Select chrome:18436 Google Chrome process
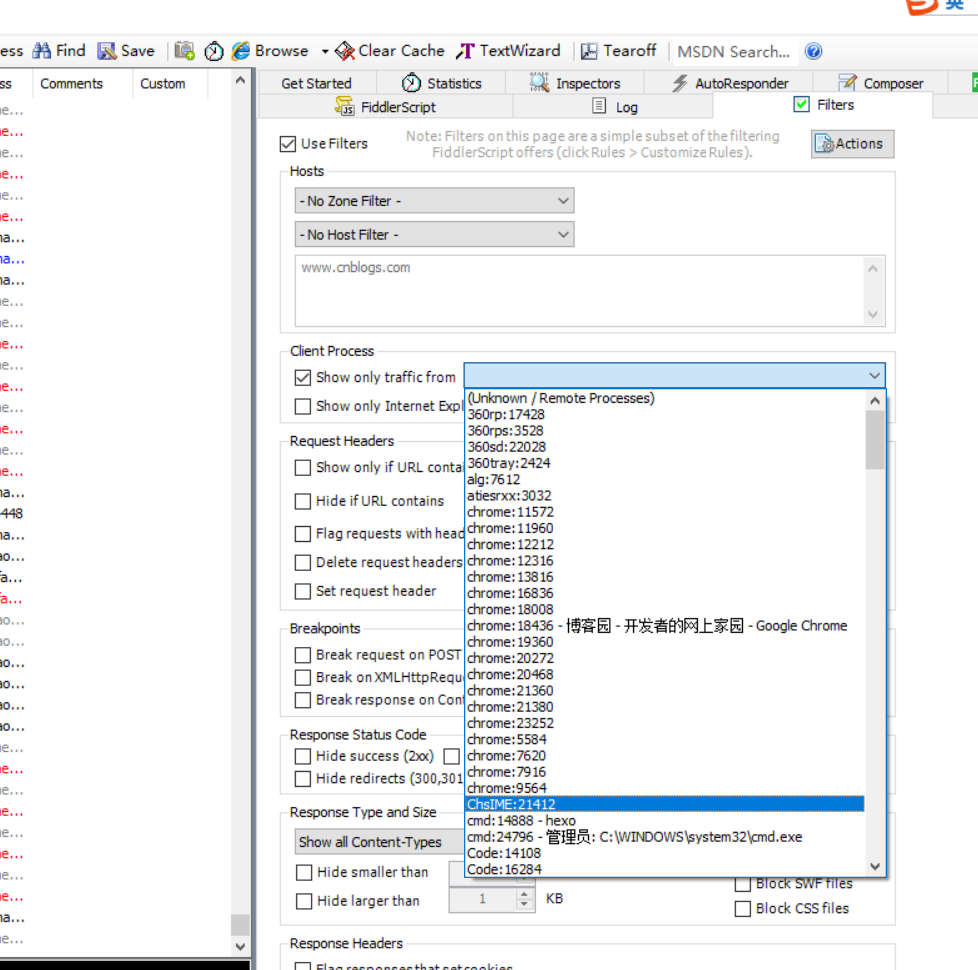The image size is (978, 970). (x=665, y=626)
